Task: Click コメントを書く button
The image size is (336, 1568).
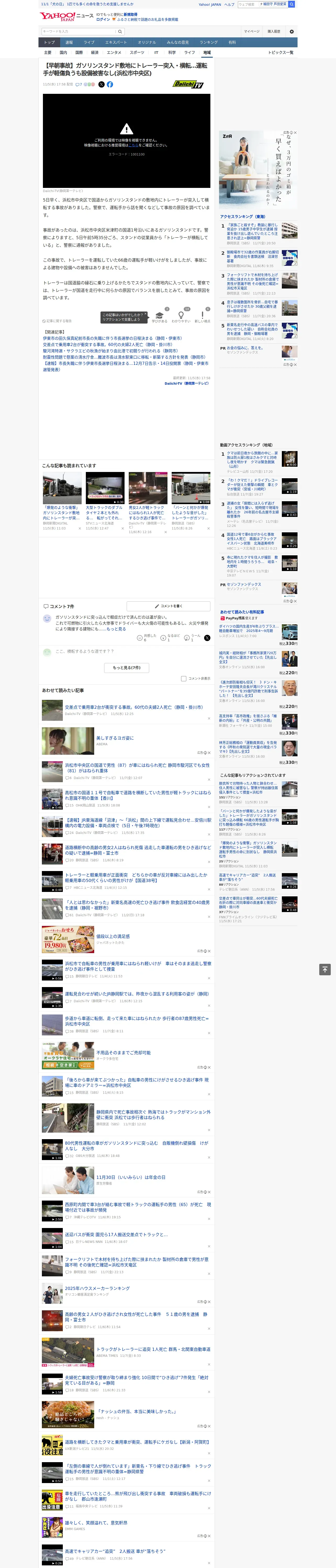Action: pos(168,606)
